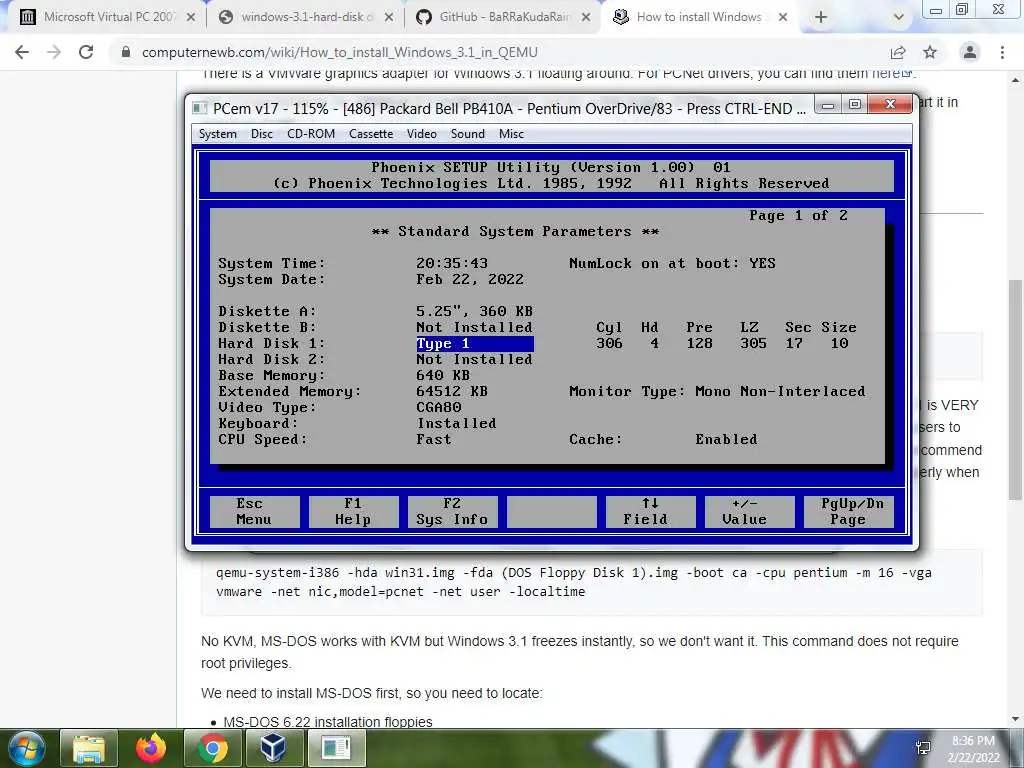Open VirtualBox cube taskbar icon
Viewport: 1024px width, 768px height.
(274, 748)
